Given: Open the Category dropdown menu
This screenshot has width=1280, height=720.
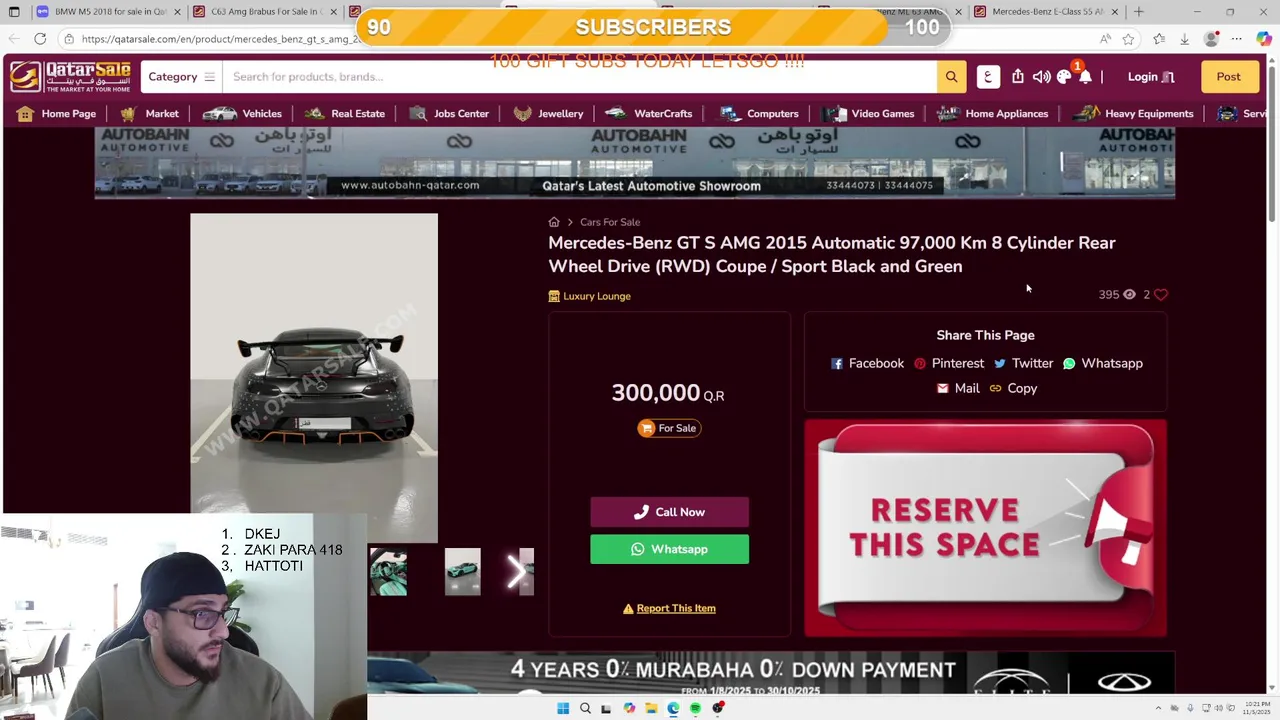Looking at the screenshot, I should 181,77.
